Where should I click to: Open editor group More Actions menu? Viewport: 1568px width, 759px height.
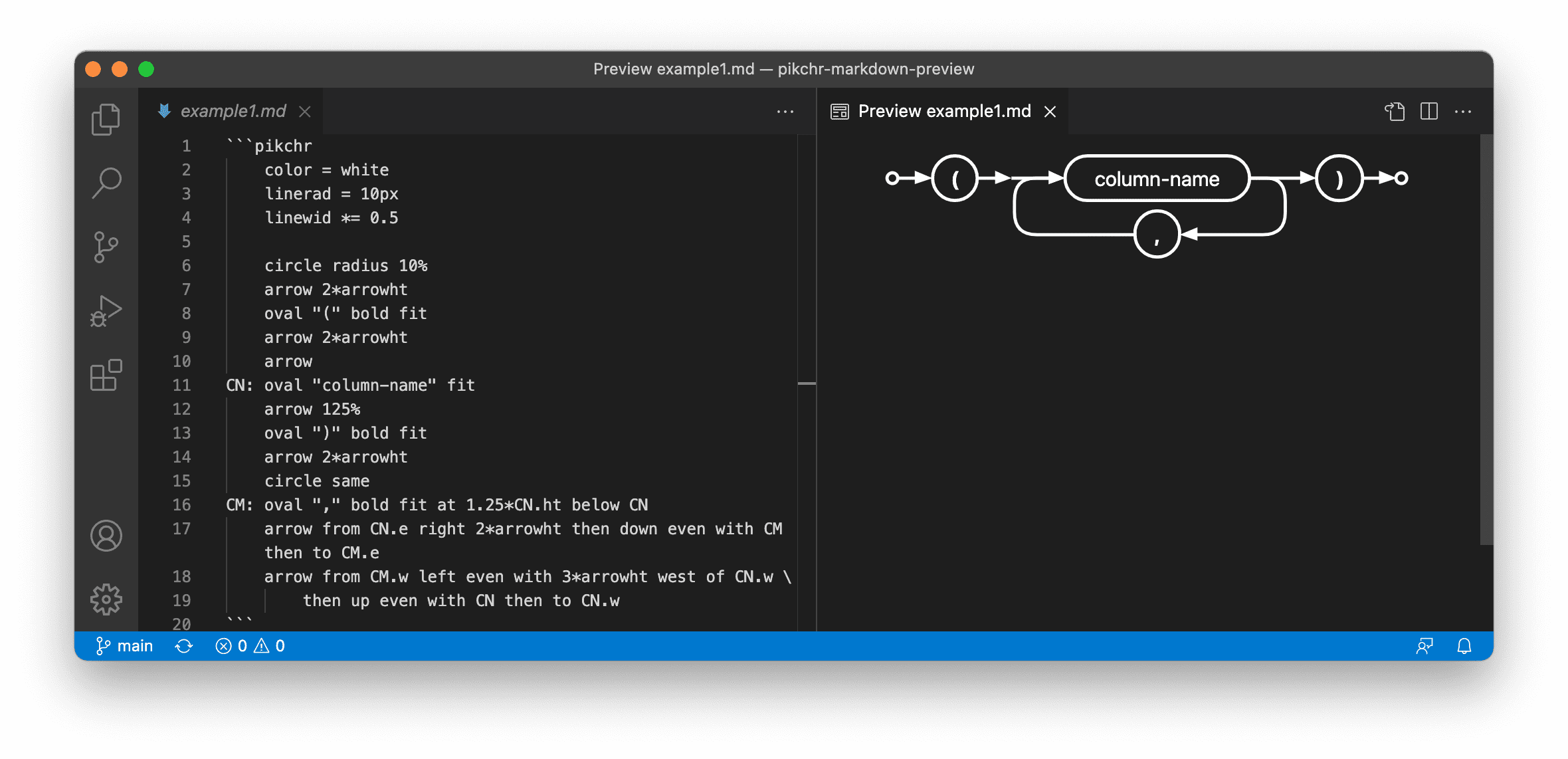[x=785, y=112]
